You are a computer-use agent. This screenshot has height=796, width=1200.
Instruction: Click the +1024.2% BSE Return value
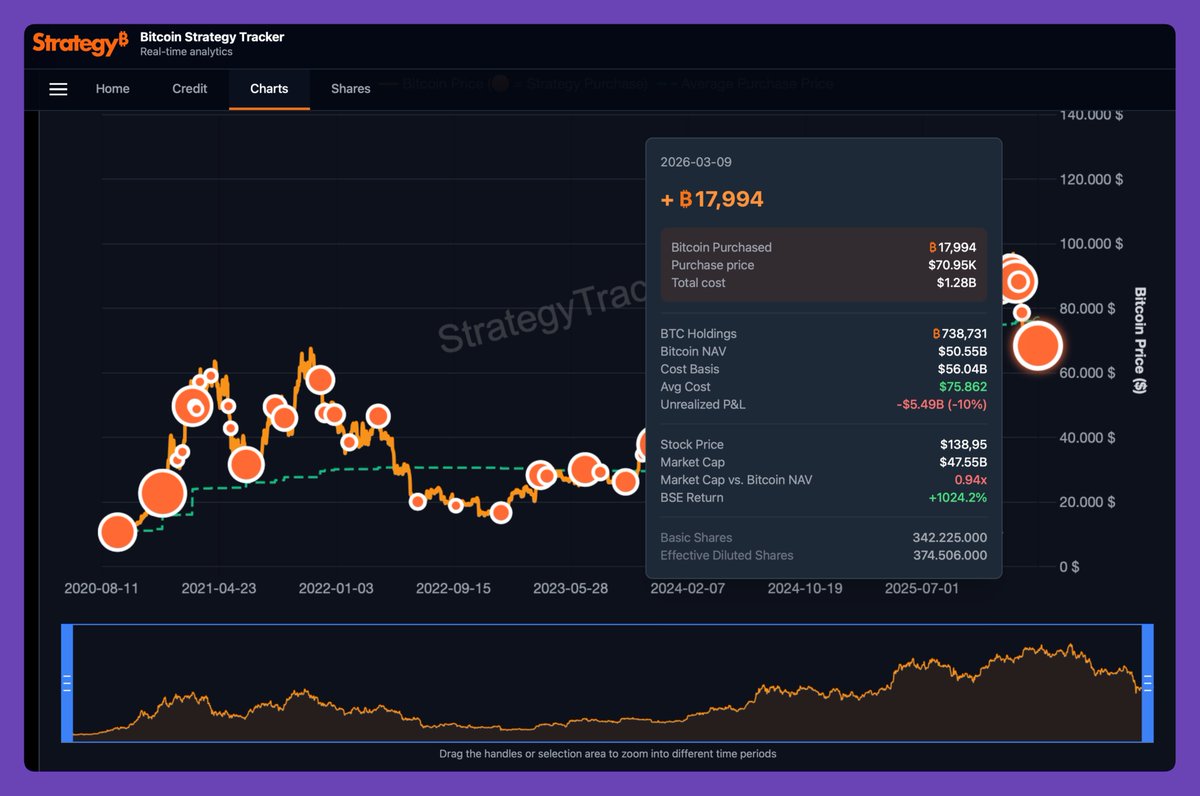click(x=961, y=497)
